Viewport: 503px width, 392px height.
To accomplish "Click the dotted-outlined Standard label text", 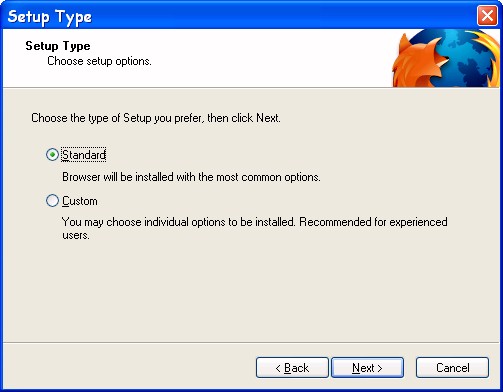I will tap(84, 155).
